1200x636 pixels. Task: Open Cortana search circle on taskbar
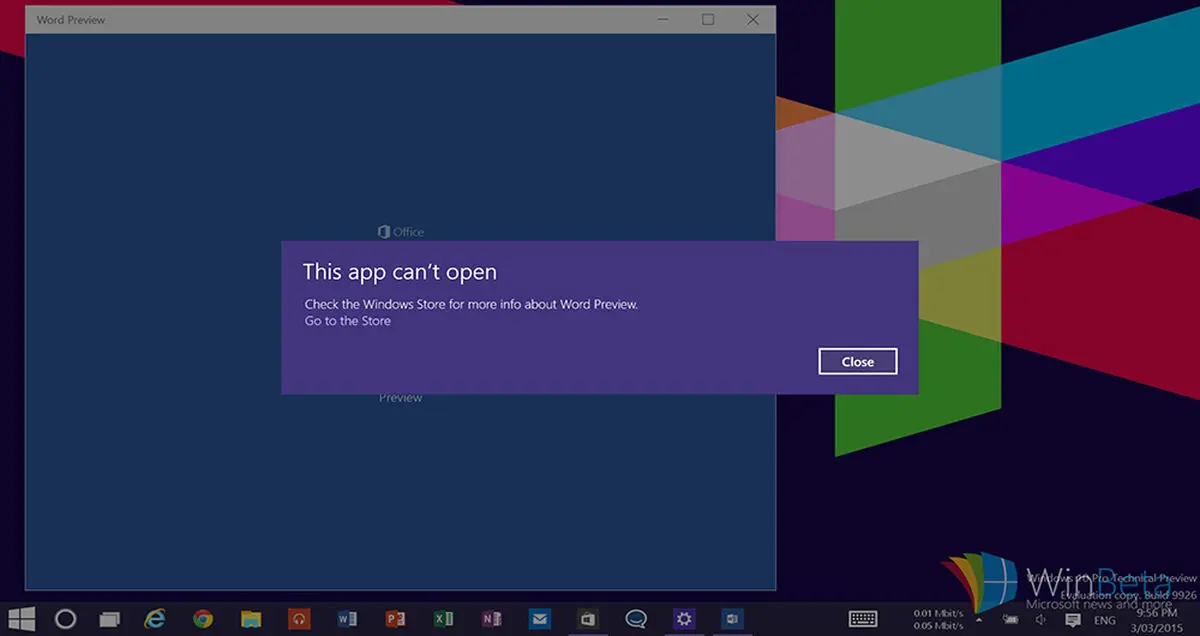click(x=65, y=618)
